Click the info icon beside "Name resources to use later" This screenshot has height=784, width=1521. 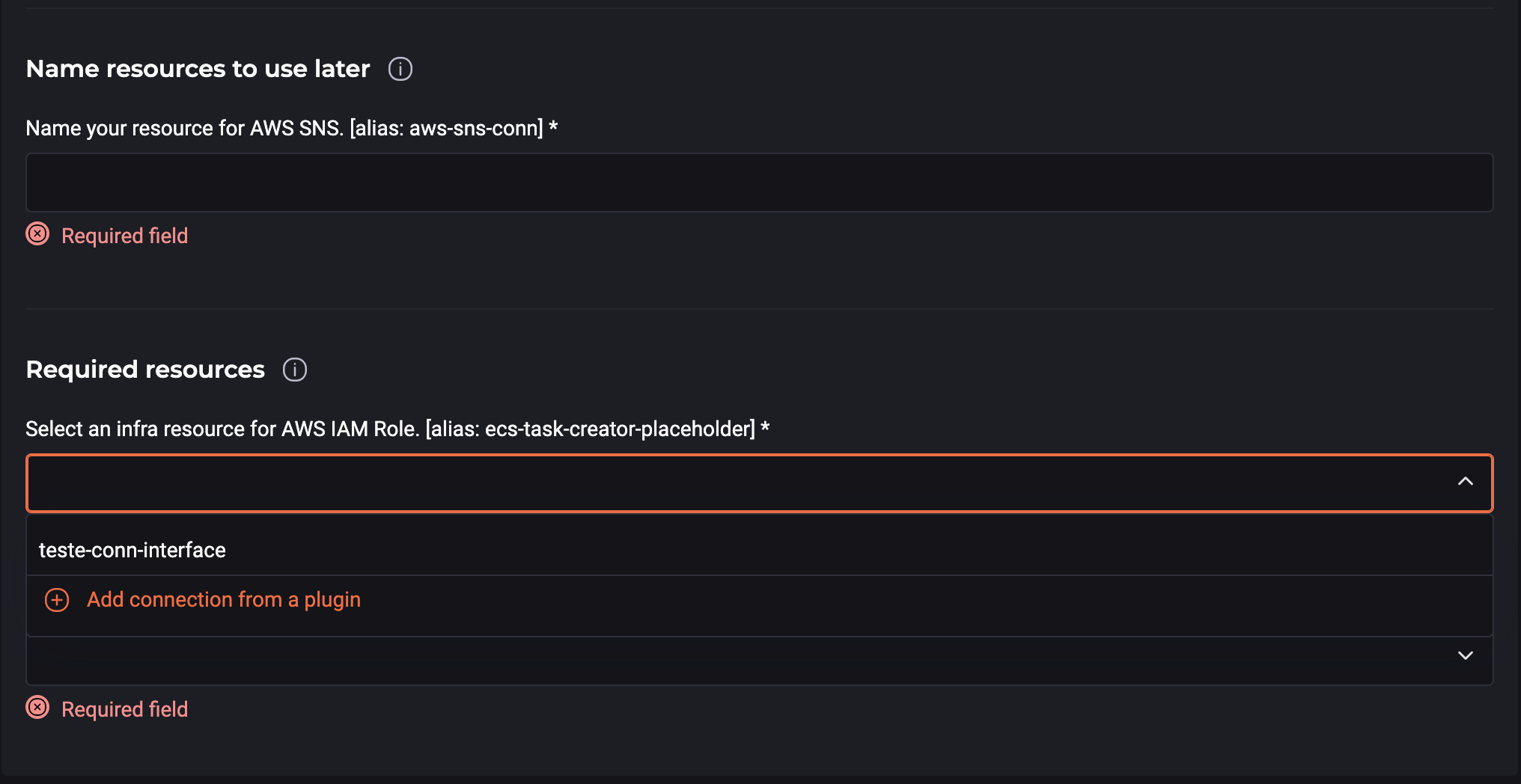click(x=400, y=69)
